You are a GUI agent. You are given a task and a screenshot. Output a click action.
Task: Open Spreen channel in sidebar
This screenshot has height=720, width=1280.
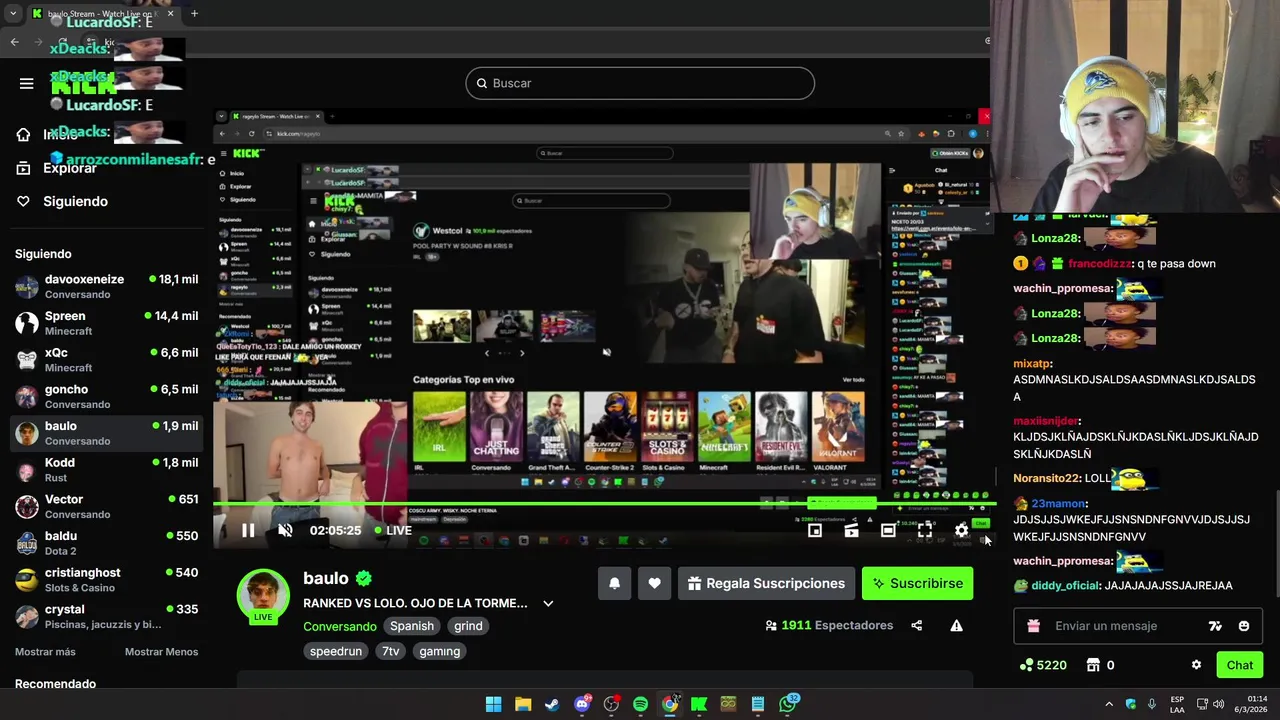[106, 323]
